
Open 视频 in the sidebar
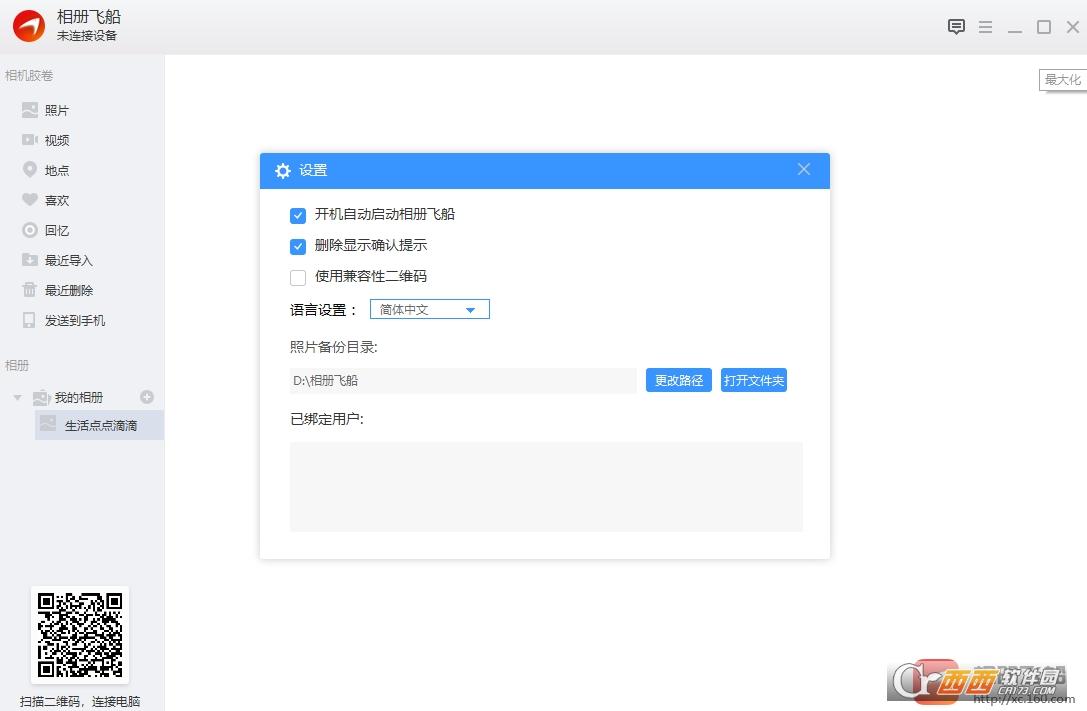57,141
